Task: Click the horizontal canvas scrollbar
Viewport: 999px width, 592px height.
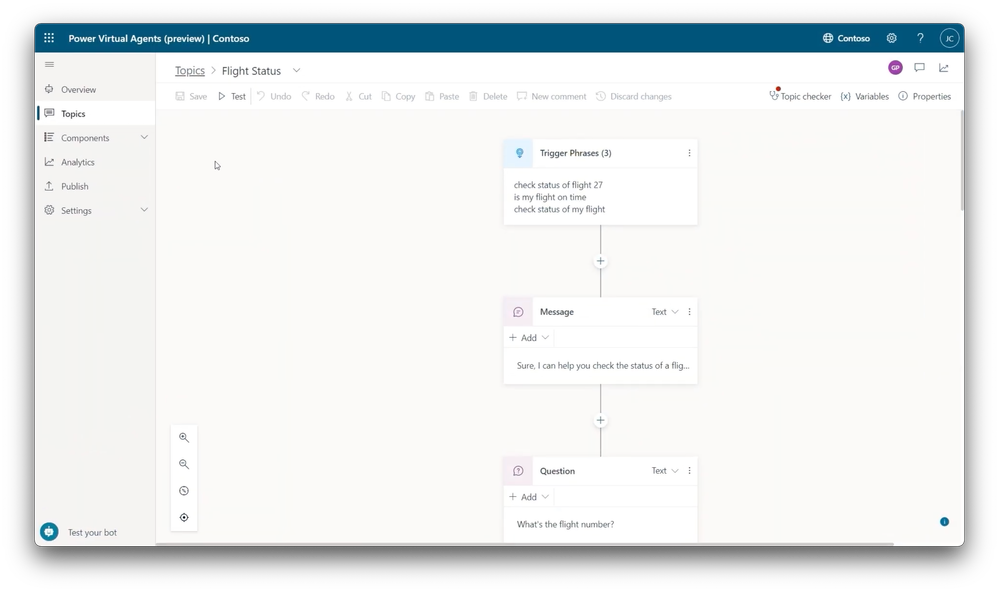Action: pyautogui.click(x=524, y=544)
